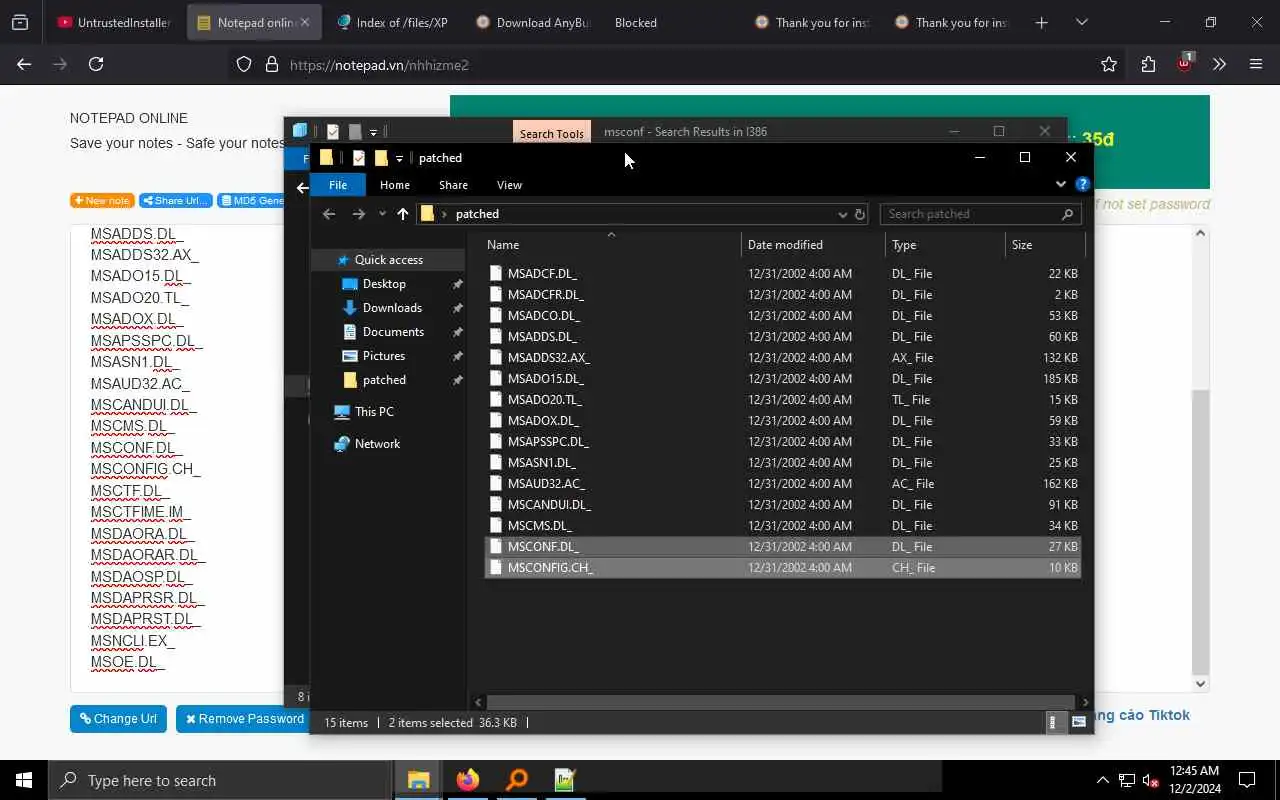Switch to Download AnyBurn browser tab

pyautogui.click(x=532, y=22)
